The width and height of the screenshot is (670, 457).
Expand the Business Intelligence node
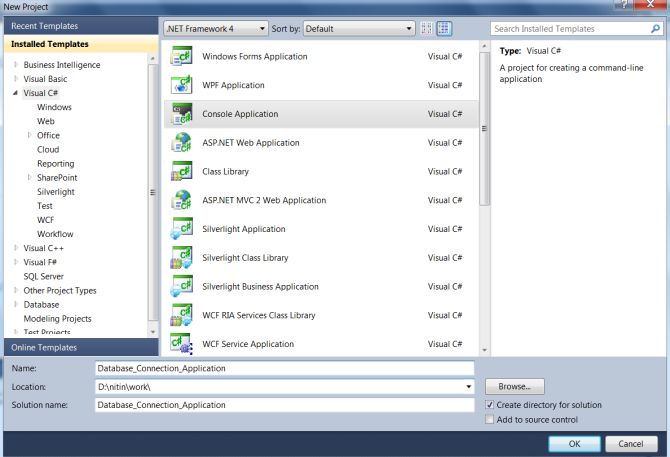pos(16,64)
